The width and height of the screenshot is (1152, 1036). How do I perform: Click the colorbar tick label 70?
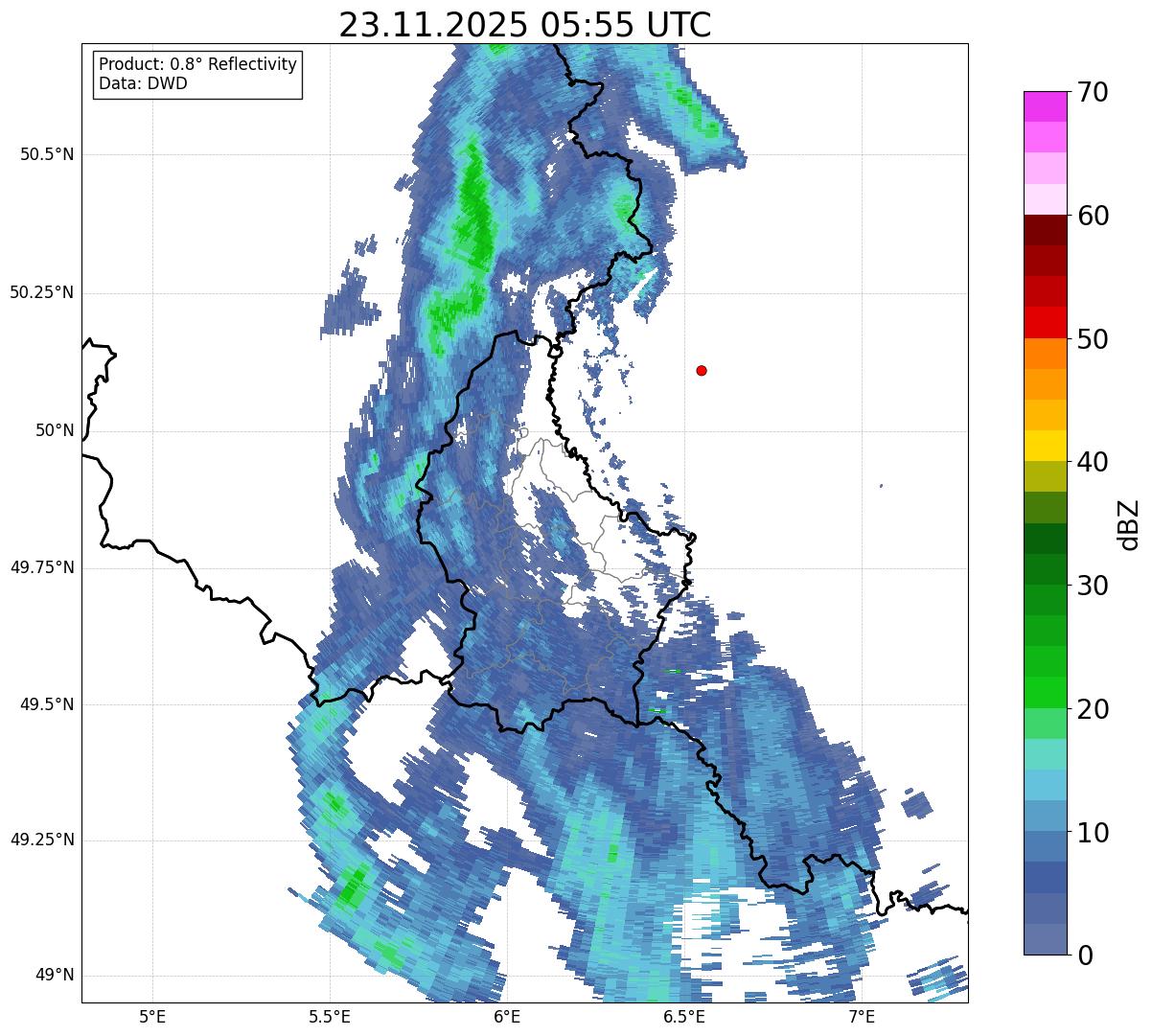point(1092,92)
